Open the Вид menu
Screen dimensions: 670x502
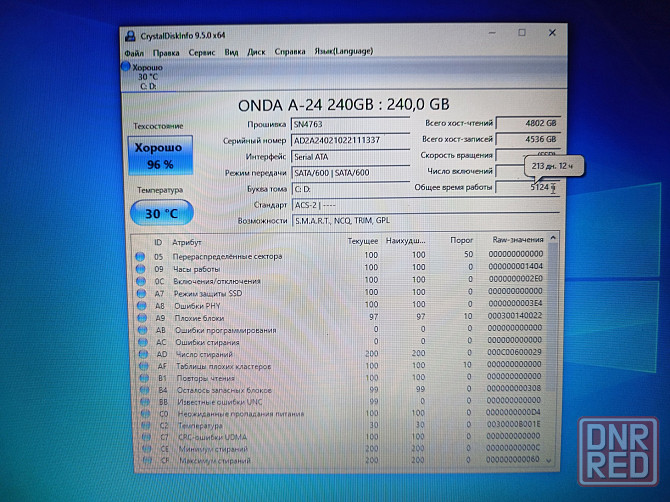tap(231, 52)
